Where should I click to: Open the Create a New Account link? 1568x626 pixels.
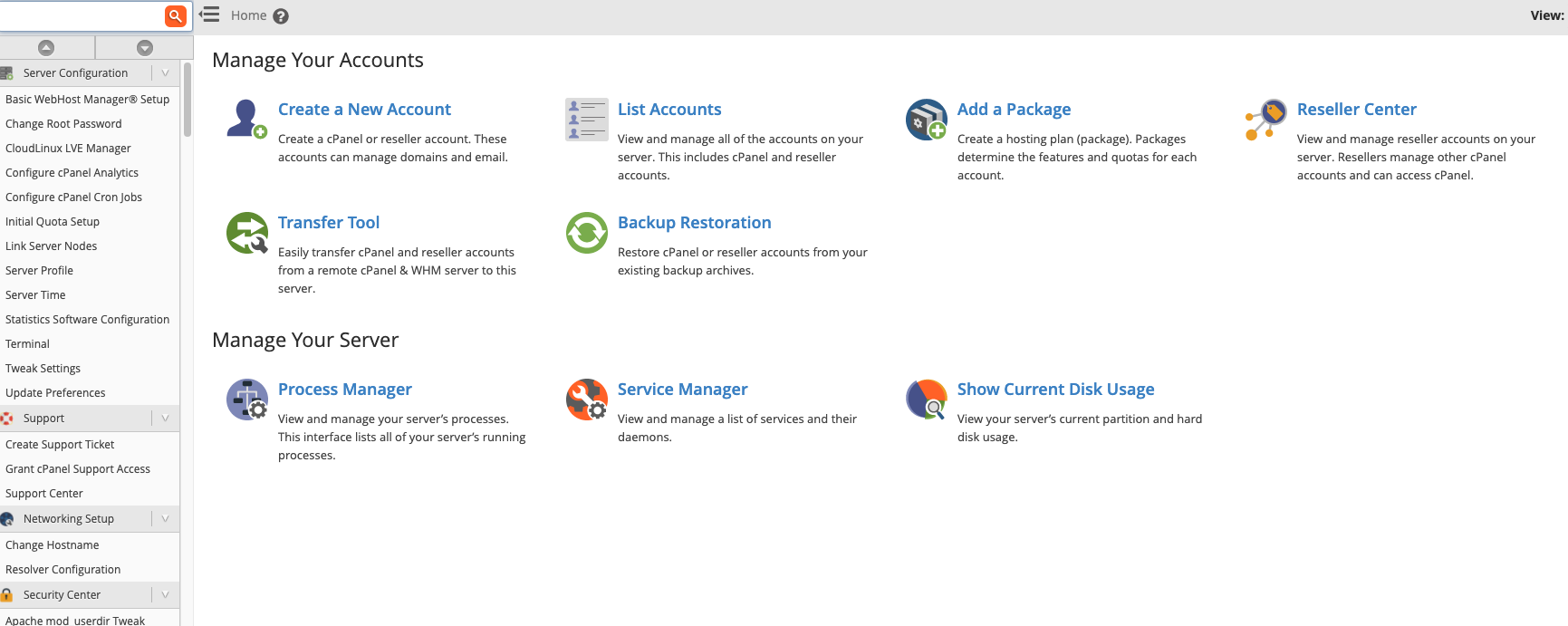(364, 110)
